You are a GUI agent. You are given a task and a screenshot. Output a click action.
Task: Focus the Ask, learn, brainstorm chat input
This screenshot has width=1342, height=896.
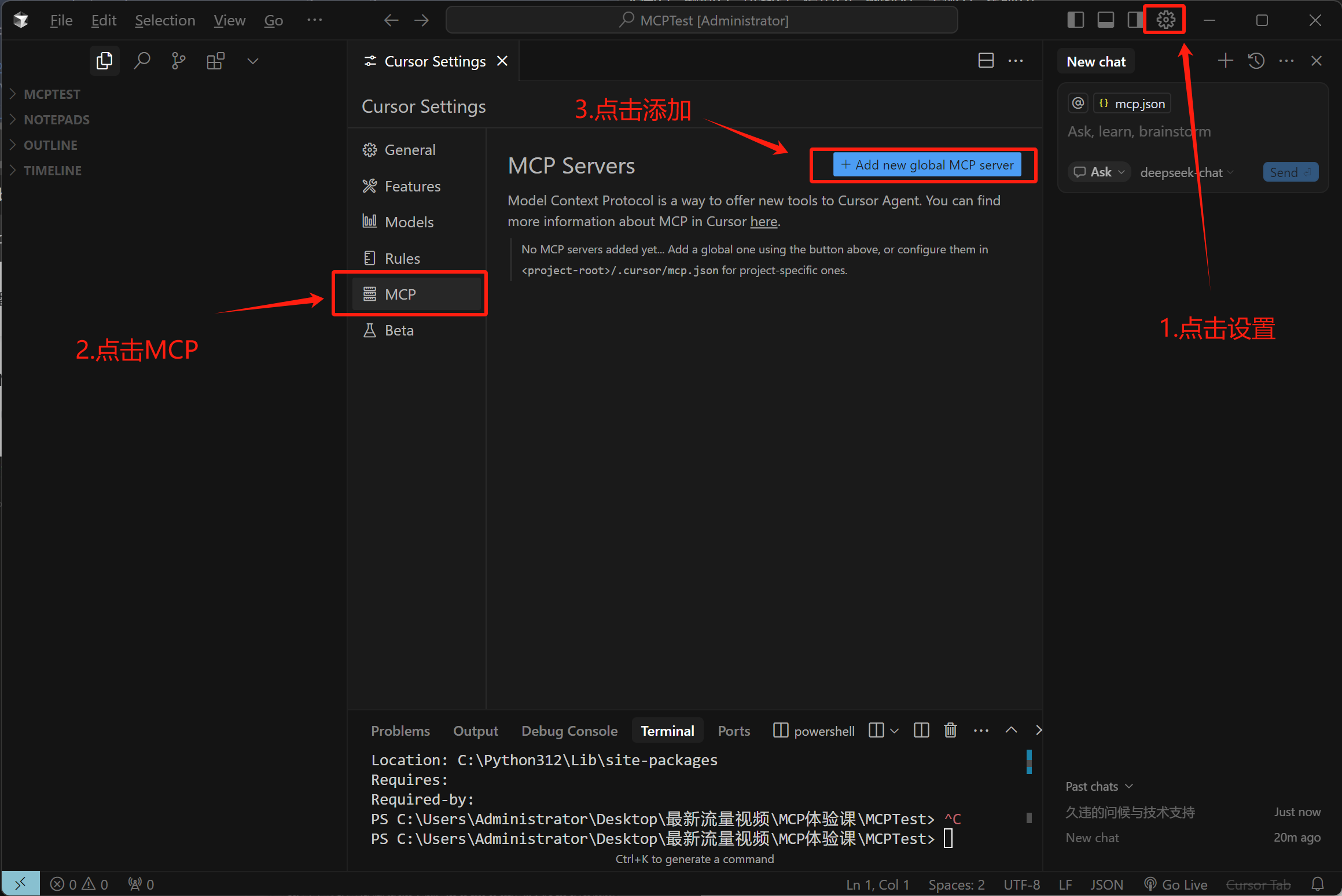coord(1192,132)
